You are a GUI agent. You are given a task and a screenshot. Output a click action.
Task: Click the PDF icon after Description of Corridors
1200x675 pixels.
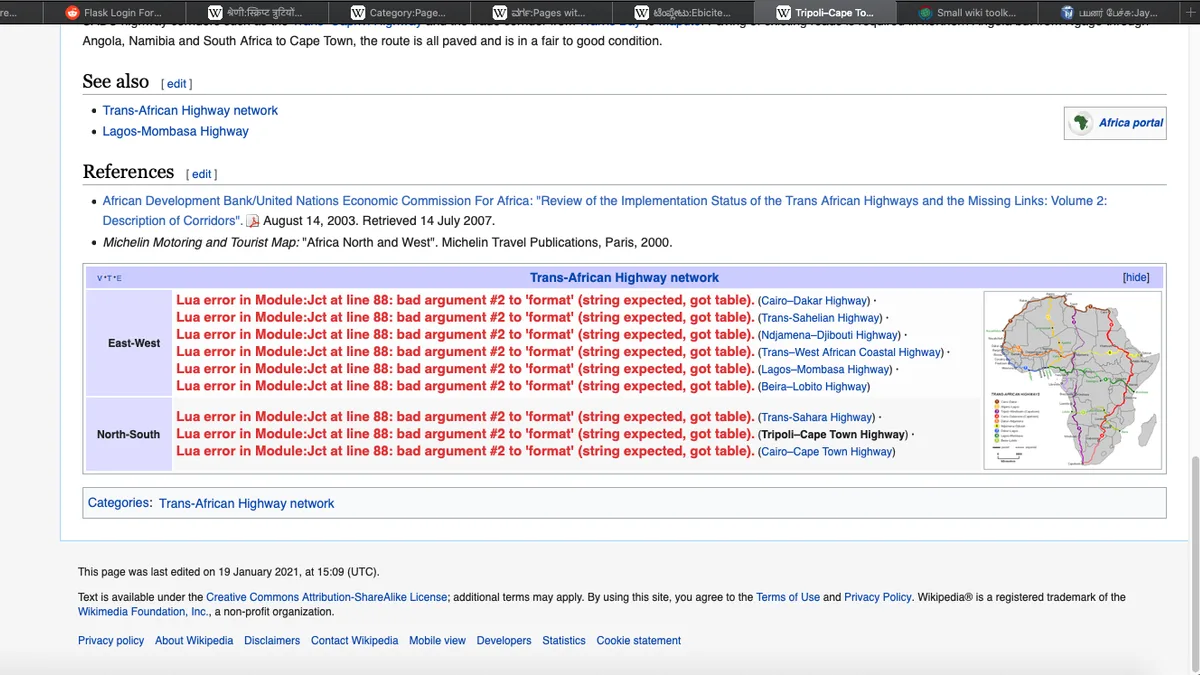pyautogui.click(x=252, y=221)
